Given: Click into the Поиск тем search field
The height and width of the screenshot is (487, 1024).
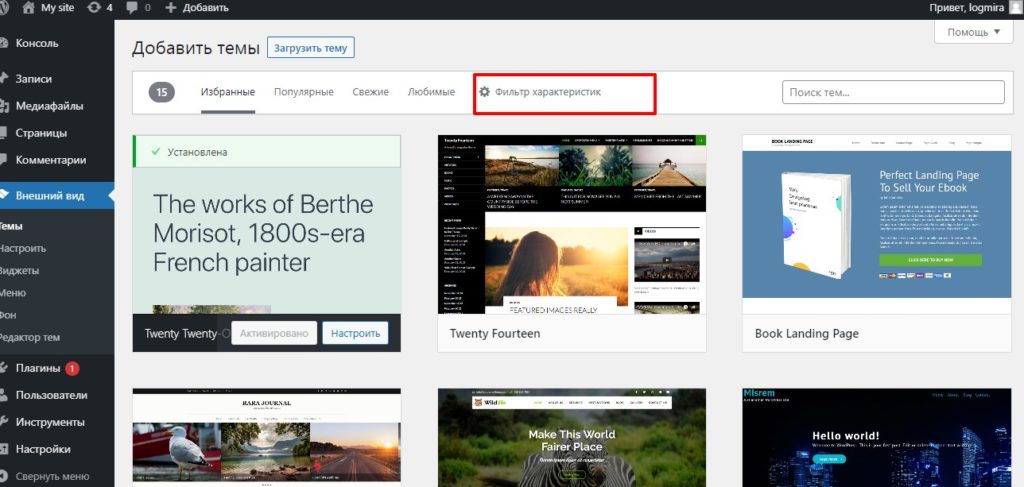Looking at the screenshot, I should click(x=892, y=92).
